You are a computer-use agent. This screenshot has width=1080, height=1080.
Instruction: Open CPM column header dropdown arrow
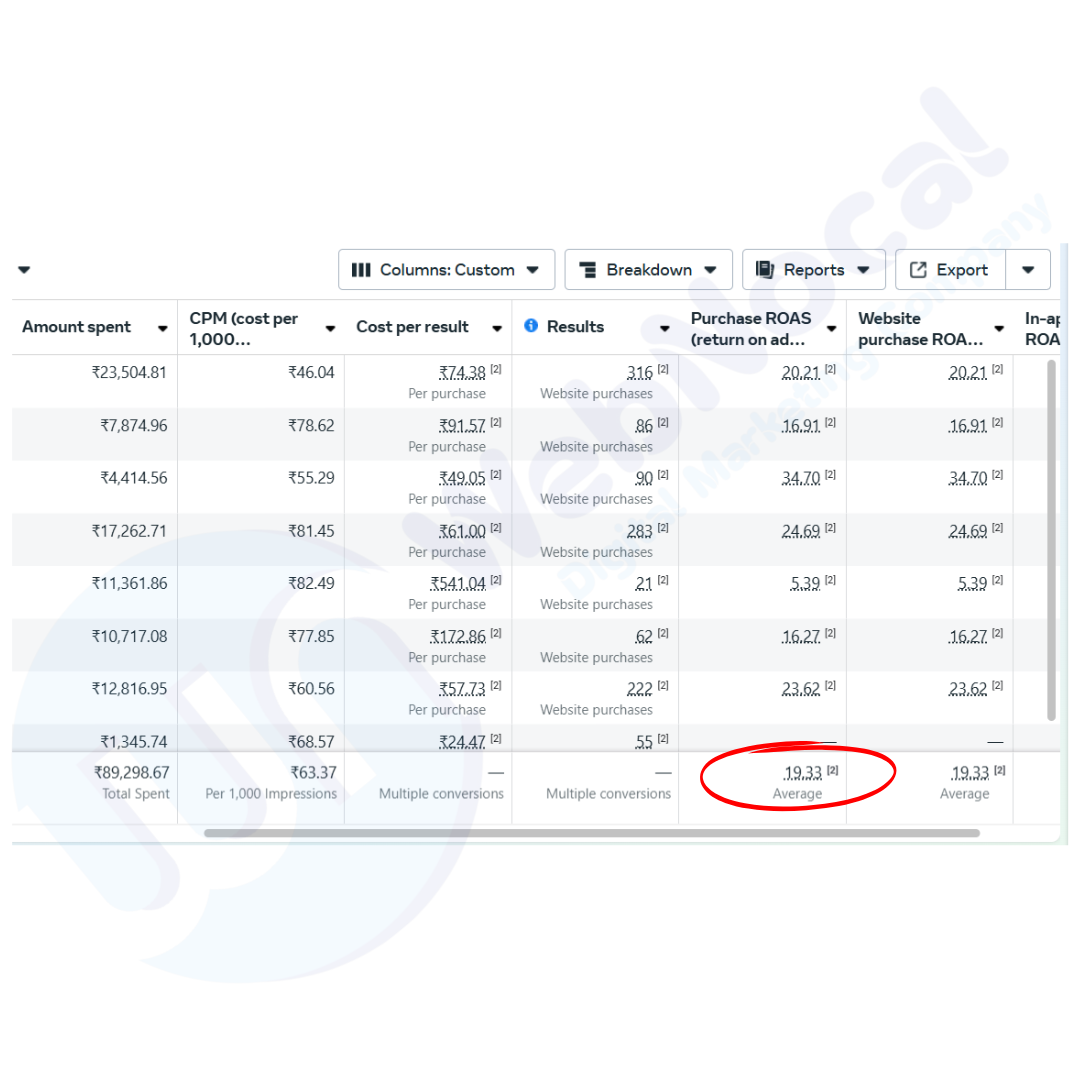tap(330, 328)
